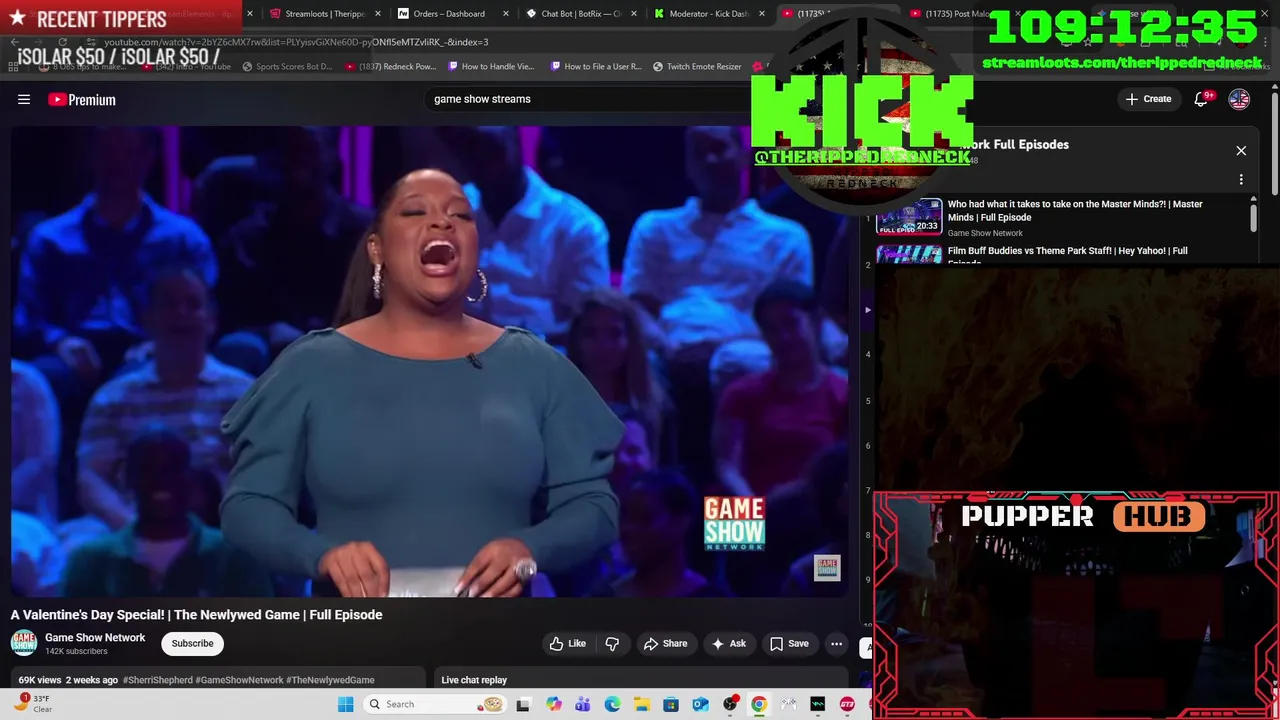The height and width of the screenshot is (720, 1280).
Task: Click #TheNewlywedGame hashtag
Action: pyautogui.click(x=330, y=680)
